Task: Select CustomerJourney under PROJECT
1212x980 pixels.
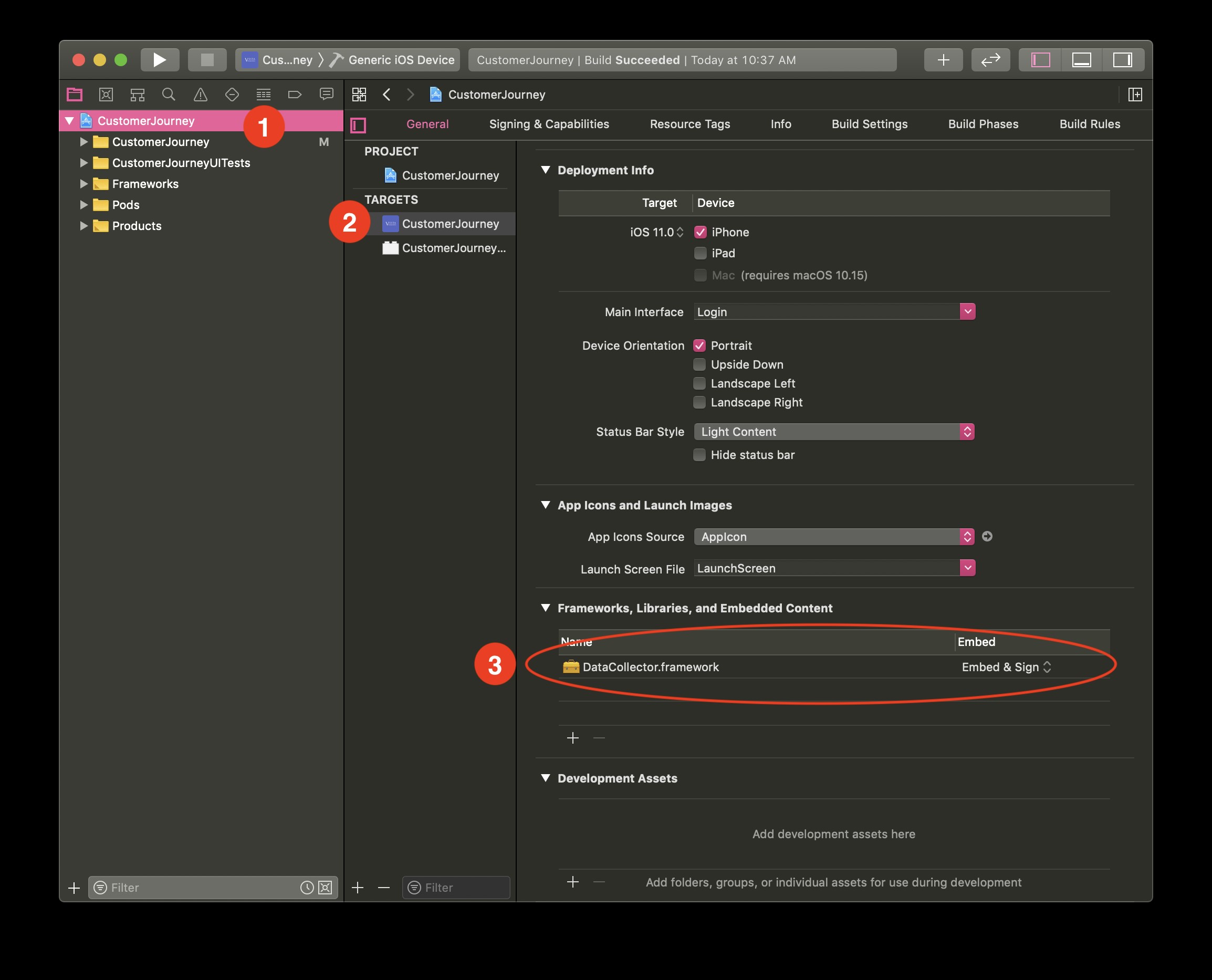Action: [450, 175]
